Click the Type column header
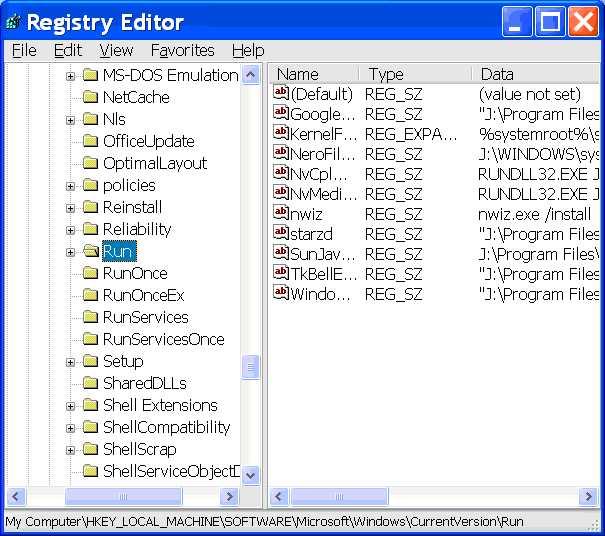Image resolution: width=605 pixels, height=536 pixels. 414,74
